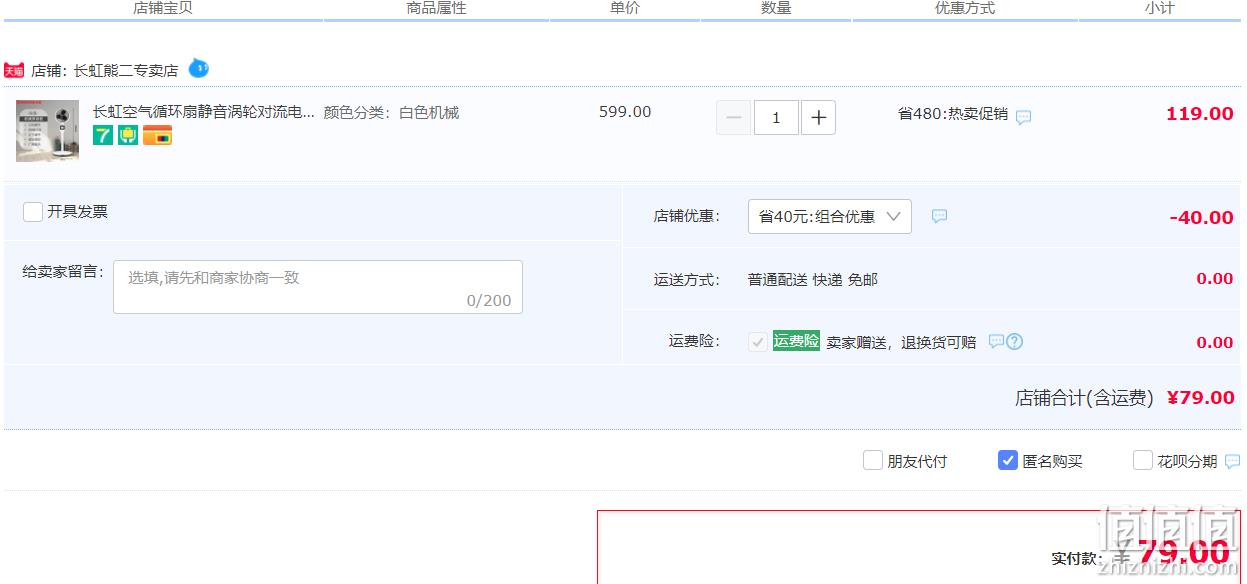Image resolution: width=1247 pixels, height=584 pixels.
Task: Click the 商品属性 column header
Action: (x=437, y=8)
